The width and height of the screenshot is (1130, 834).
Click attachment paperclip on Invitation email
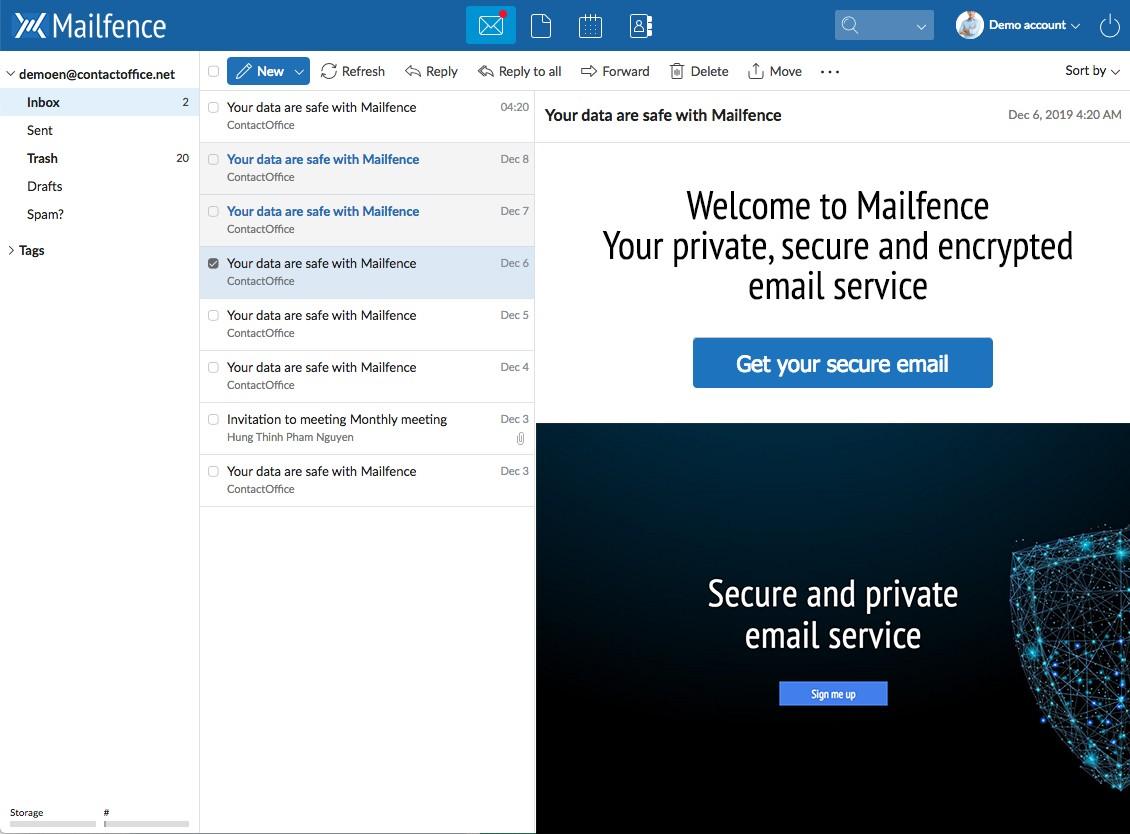[520, 438]
